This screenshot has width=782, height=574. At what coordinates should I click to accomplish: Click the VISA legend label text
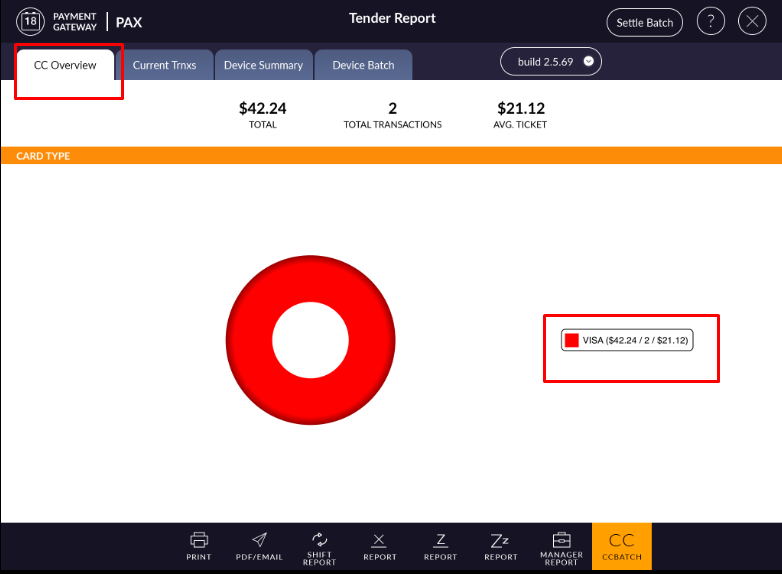click(x=635, y=341)
